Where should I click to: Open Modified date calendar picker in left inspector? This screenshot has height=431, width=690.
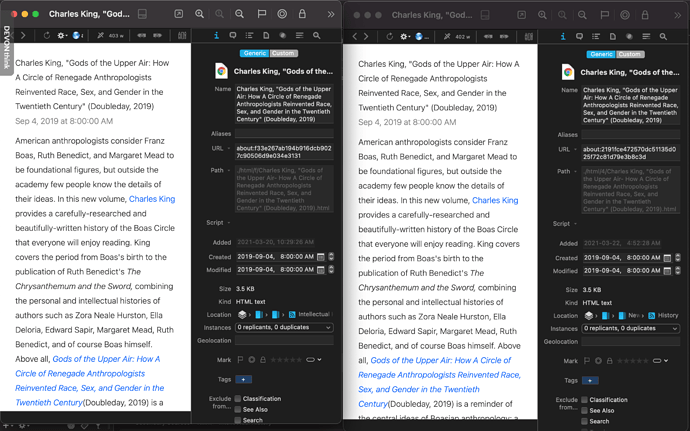(x=321, y=269)
